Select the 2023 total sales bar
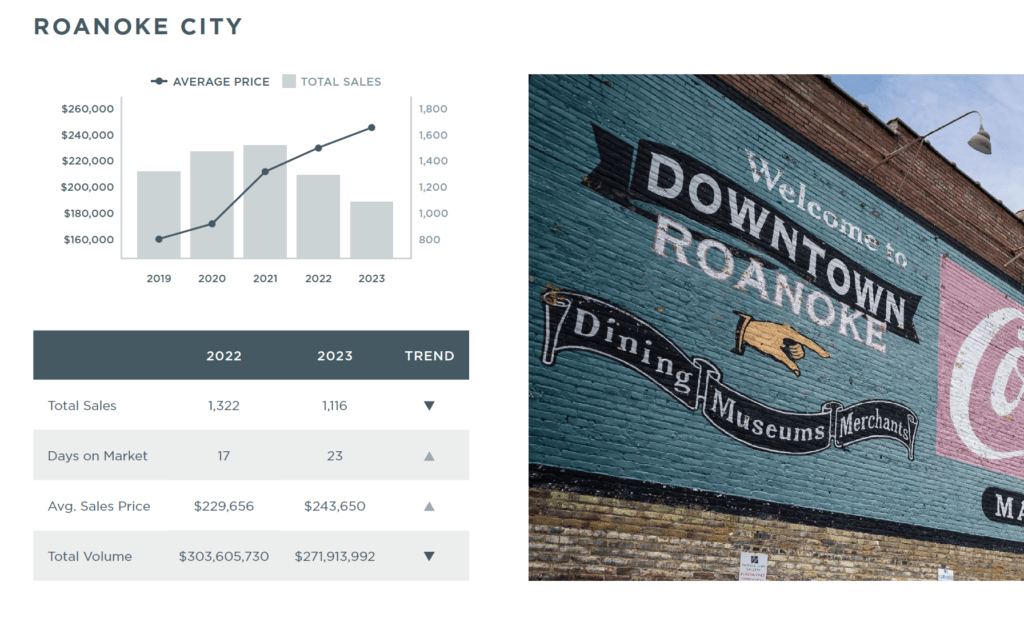 371,232
